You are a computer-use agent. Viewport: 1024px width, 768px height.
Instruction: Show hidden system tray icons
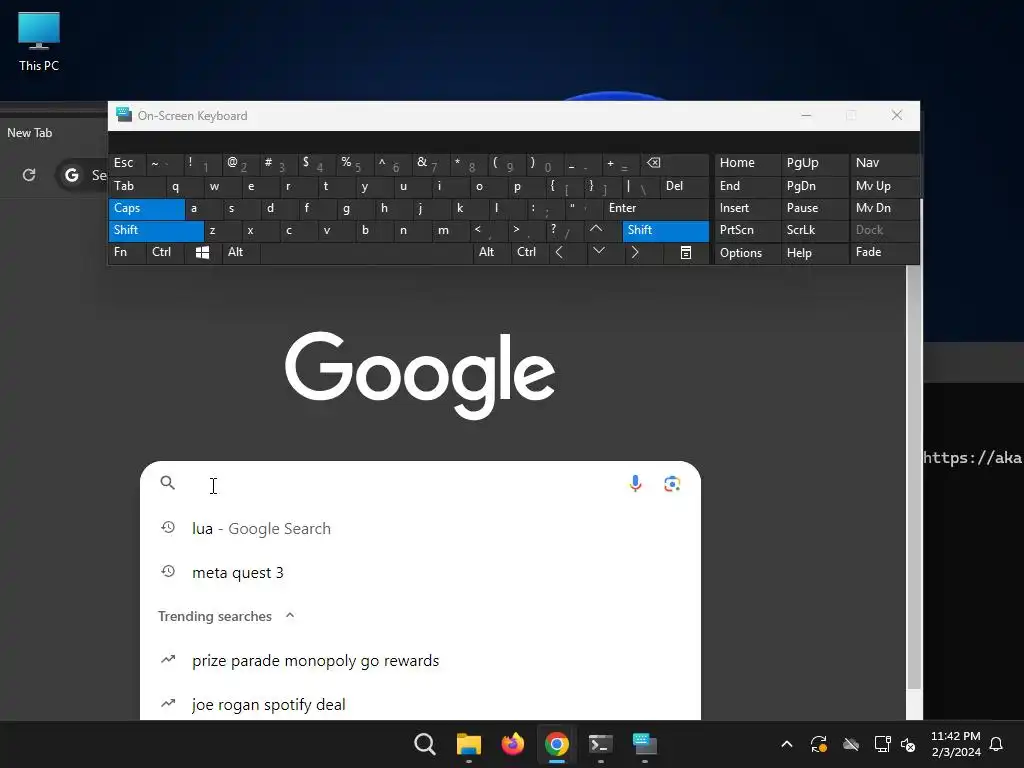point(787,744)
